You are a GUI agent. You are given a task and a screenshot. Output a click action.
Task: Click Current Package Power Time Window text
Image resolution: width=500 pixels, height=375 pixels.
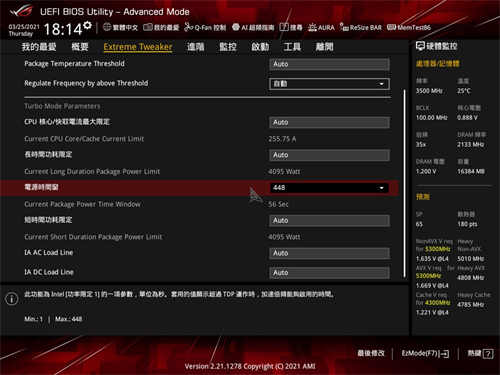tap(82, 204)
